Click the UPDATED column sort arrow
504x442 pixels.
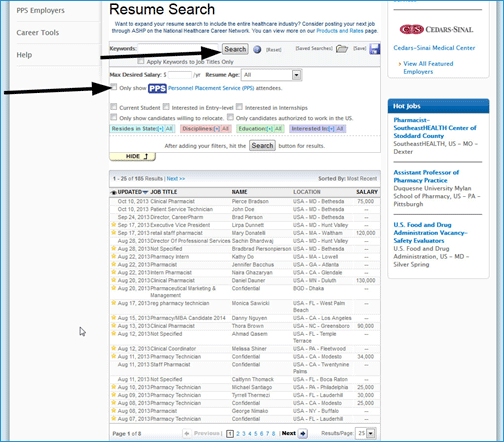coord(145,192)
